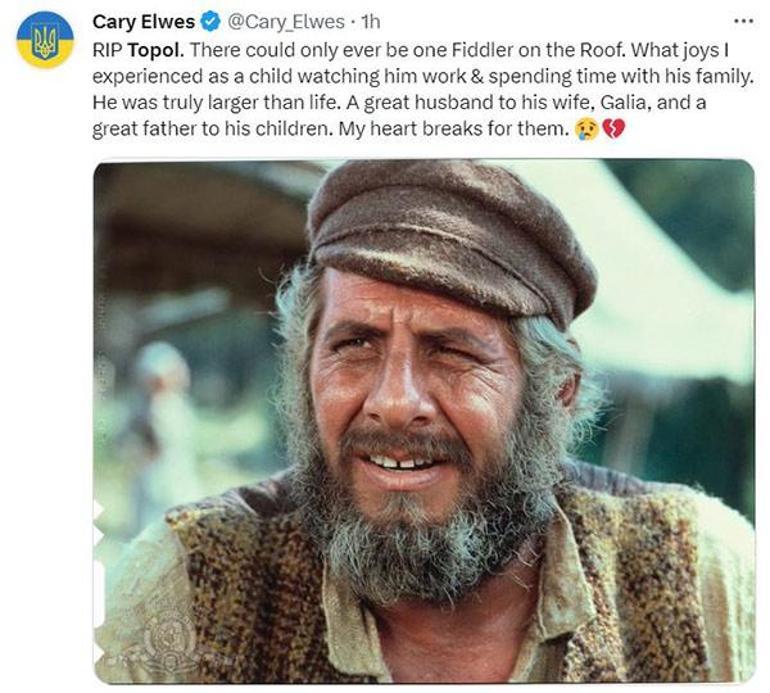The height and width of the screenshot is (693, 770).
Task: Click the Cary Elwes profile avatar
Action: click(45, 40)
